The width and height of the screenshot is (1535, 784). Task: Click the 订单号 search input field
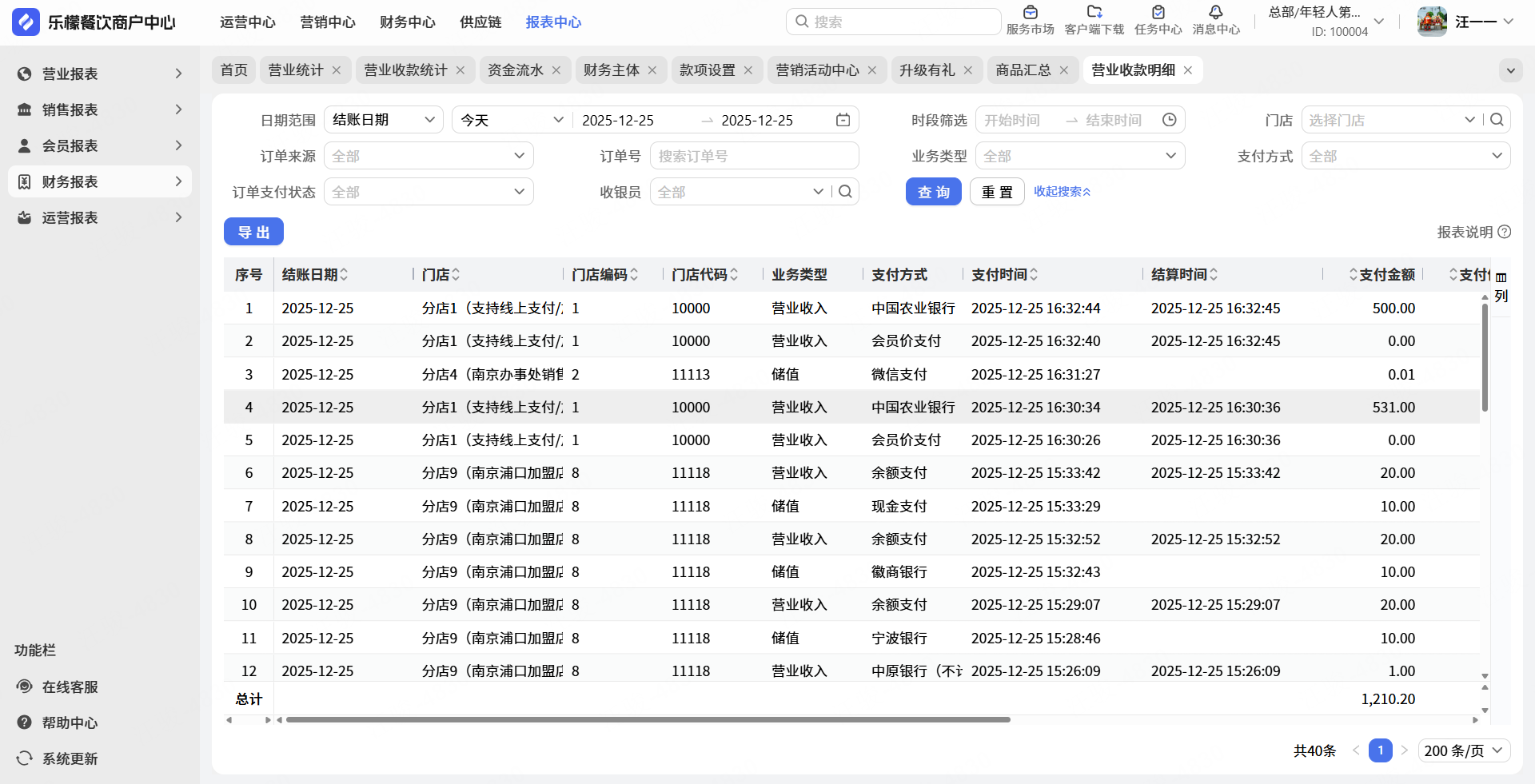(x=754, y=156)
